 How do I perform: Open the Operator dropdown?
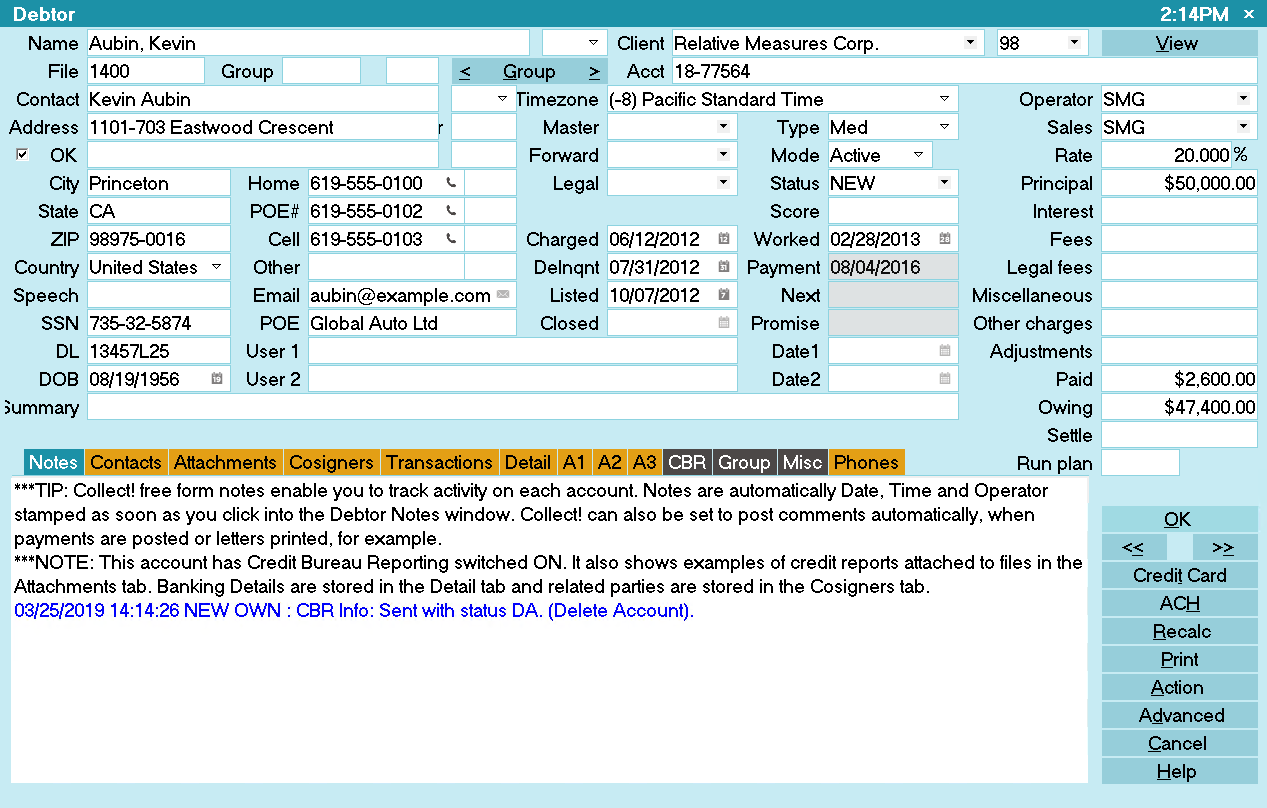click(x=1243, y=99)
